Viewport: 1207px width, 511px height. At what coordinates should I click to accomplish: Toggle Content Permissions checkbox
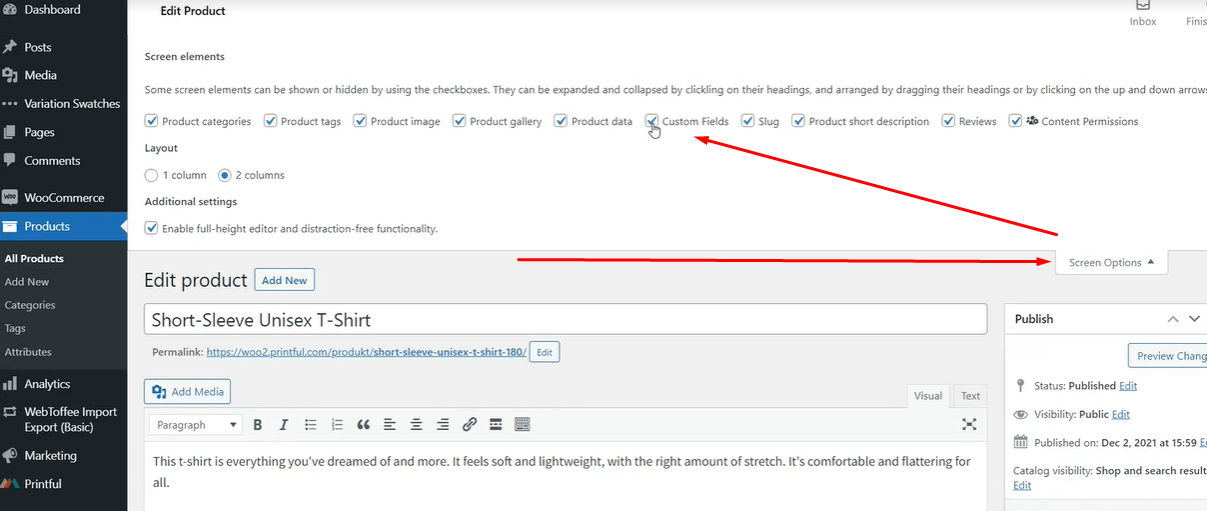pyautogui.click(x=1015, y=121)
